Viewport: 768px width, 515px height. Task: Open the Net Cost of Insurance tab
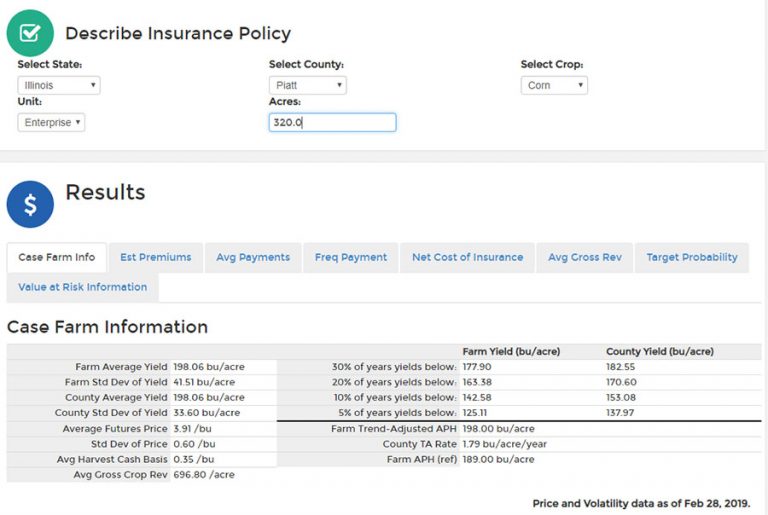pos(468,257)
